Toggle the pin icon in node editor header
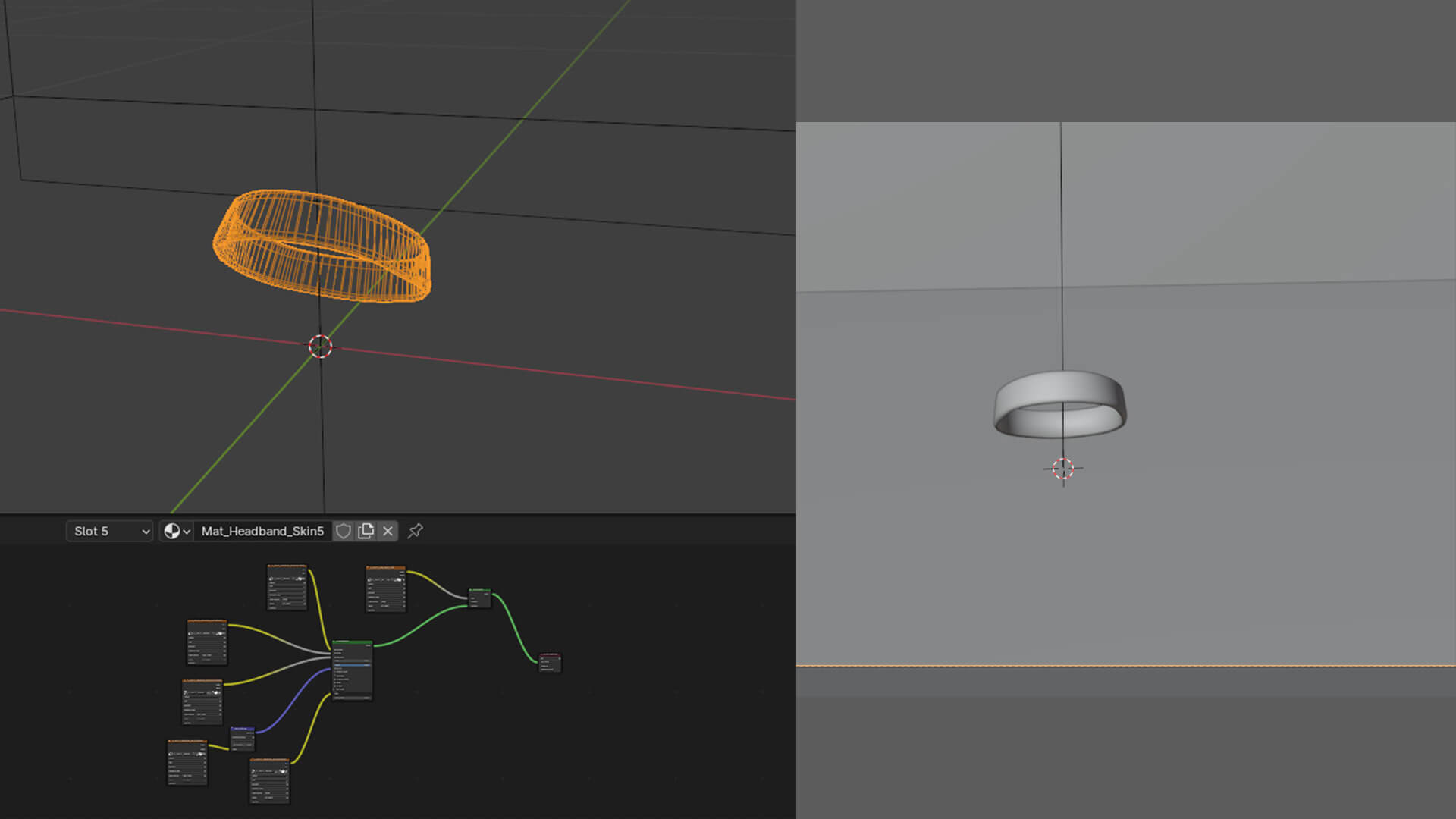 415,531
